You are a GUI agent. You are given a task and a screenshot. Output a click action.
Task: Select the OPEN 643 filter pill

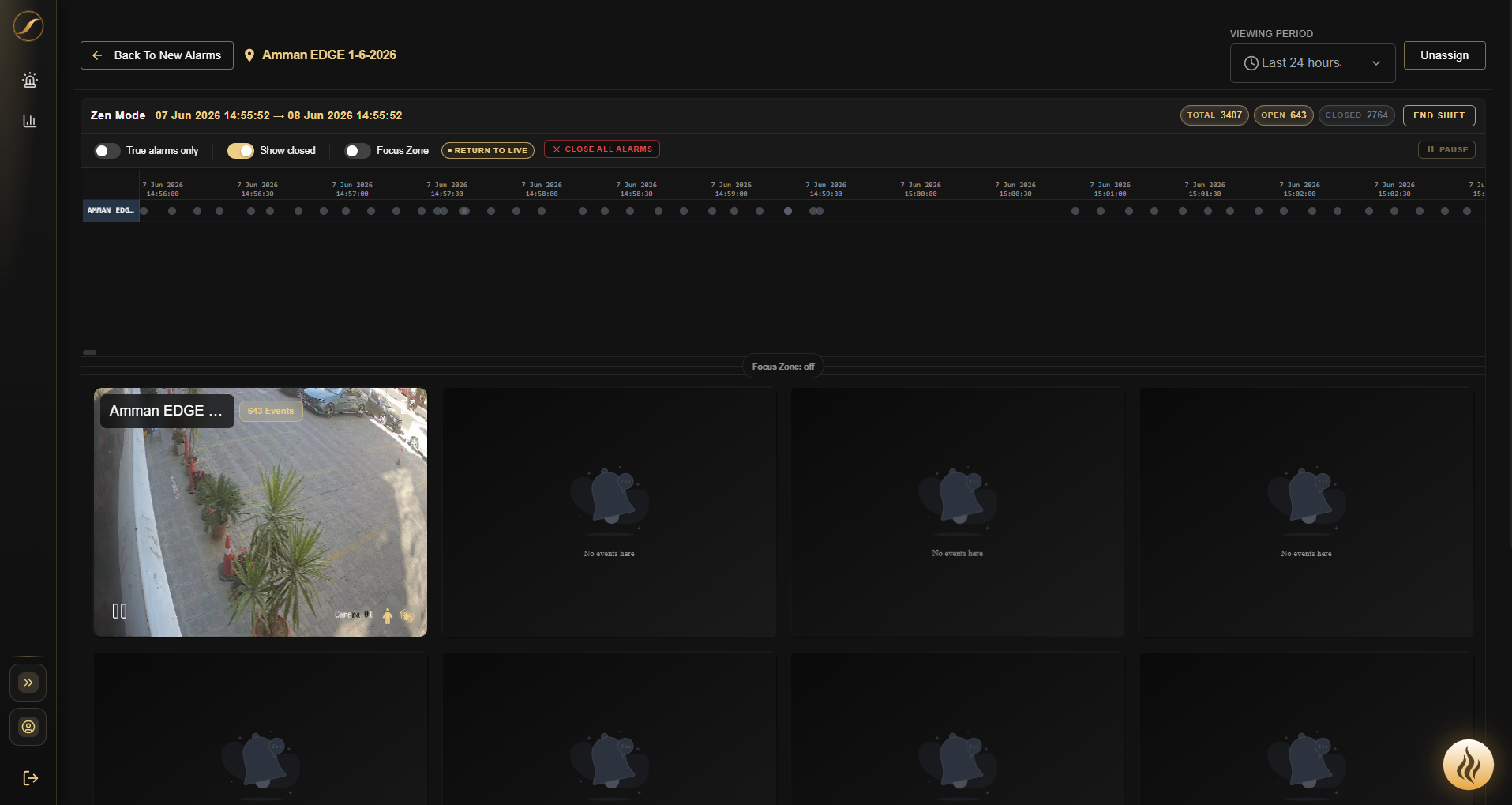tap(1284, 115)
